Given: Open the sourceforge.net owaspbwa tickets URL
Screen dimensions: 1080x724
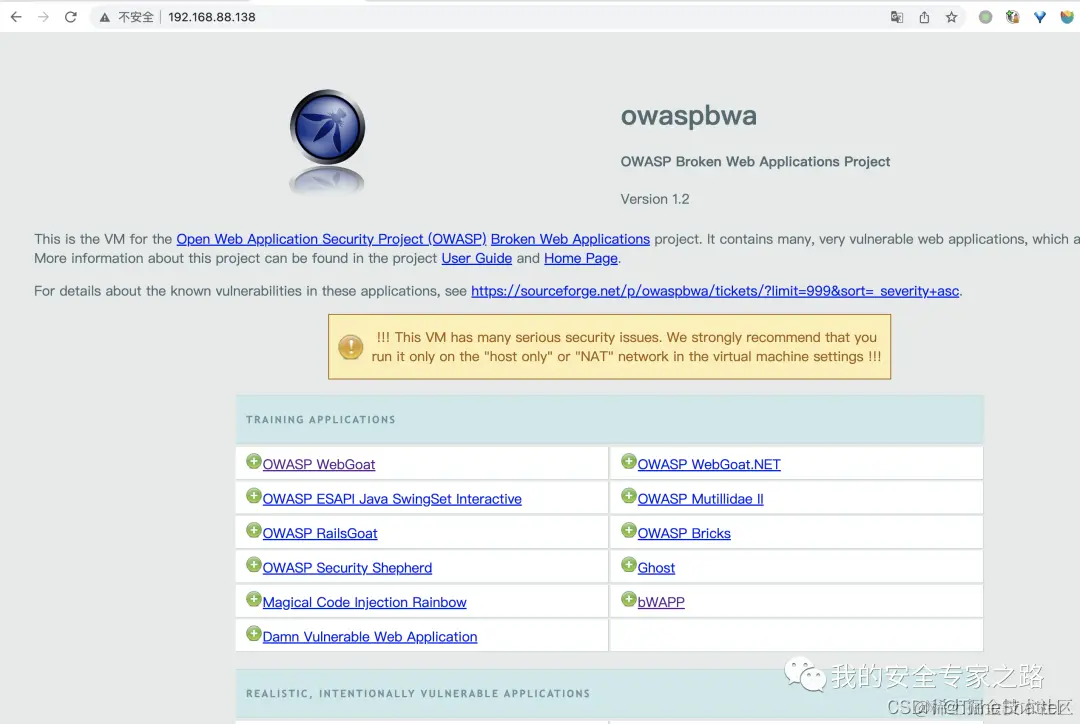Looking at the screenshot, I should [715, 291].
